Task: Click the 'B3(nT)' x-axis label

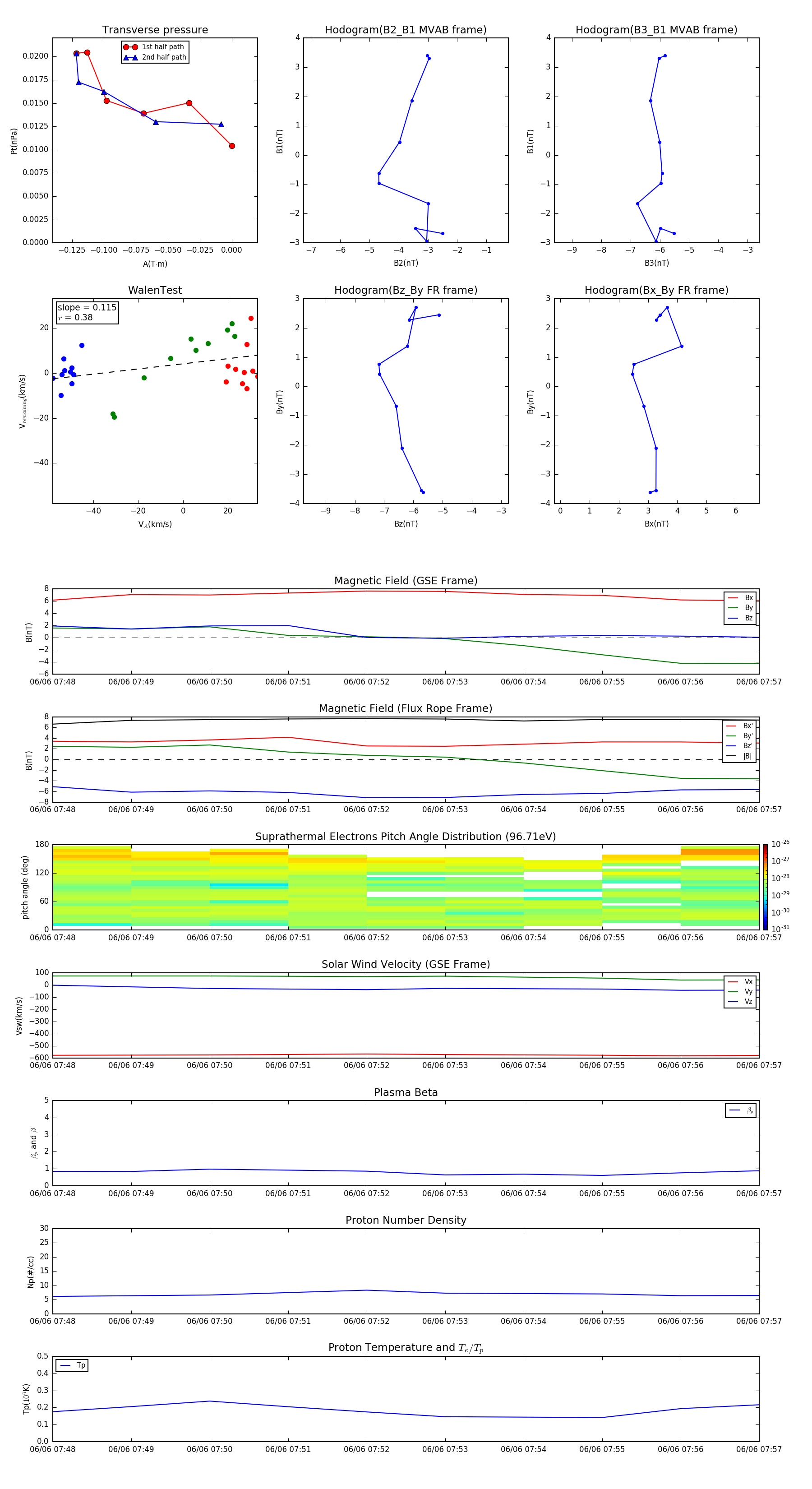Action: 656,263
